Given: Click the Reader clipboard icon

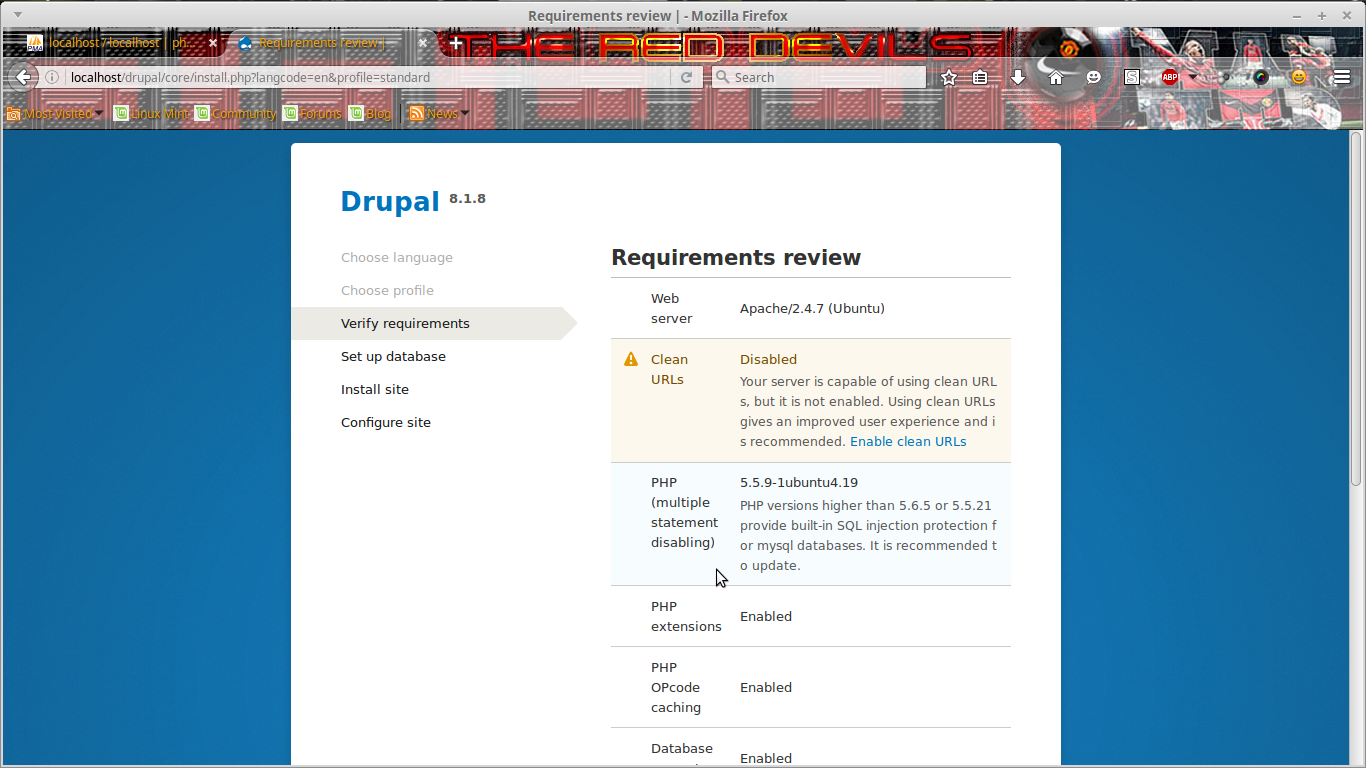Looking at the screenshot, I should point(981,76).
